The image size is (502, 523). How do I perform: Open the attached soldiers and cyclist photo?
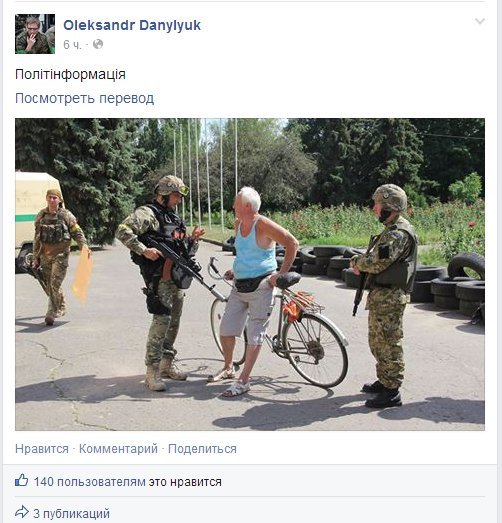[250, 274]
